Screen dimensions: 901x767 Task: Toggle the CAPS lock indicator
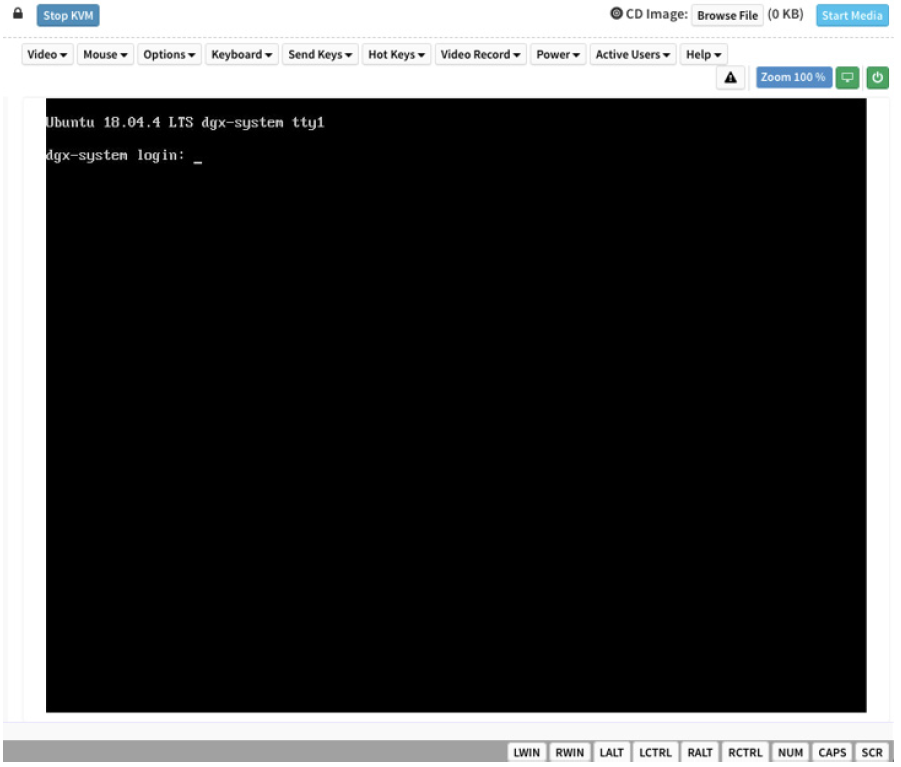(832, 752)
